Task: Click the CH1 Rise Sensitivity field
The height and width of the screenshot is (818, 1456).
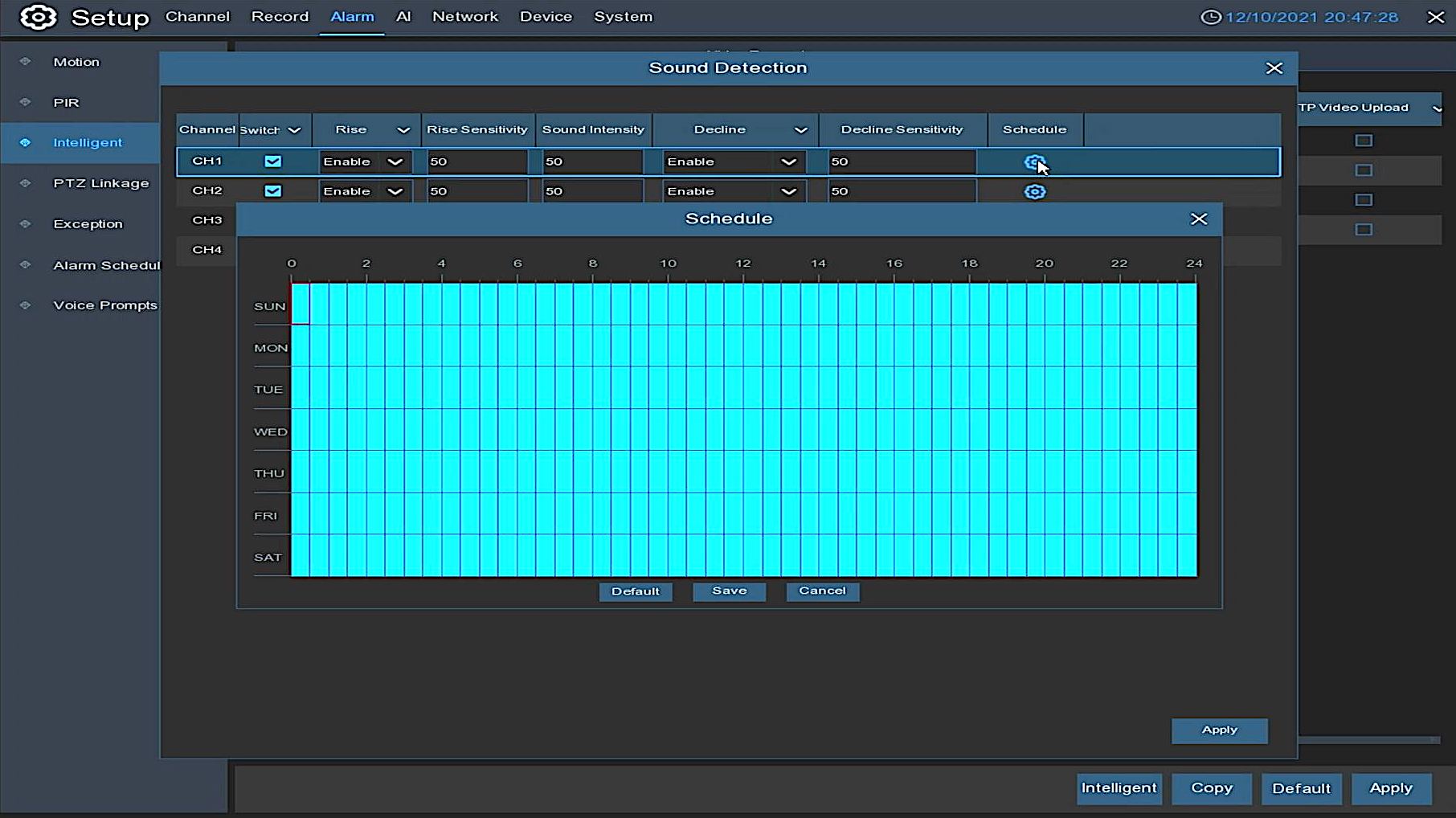Action: [x=477, y=162]
